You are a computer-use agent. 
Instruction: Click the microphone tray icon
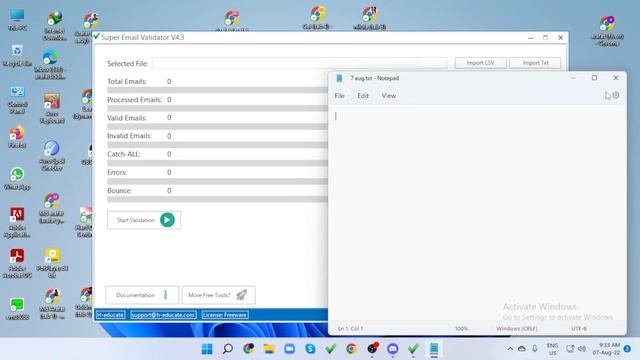(535, 349)
